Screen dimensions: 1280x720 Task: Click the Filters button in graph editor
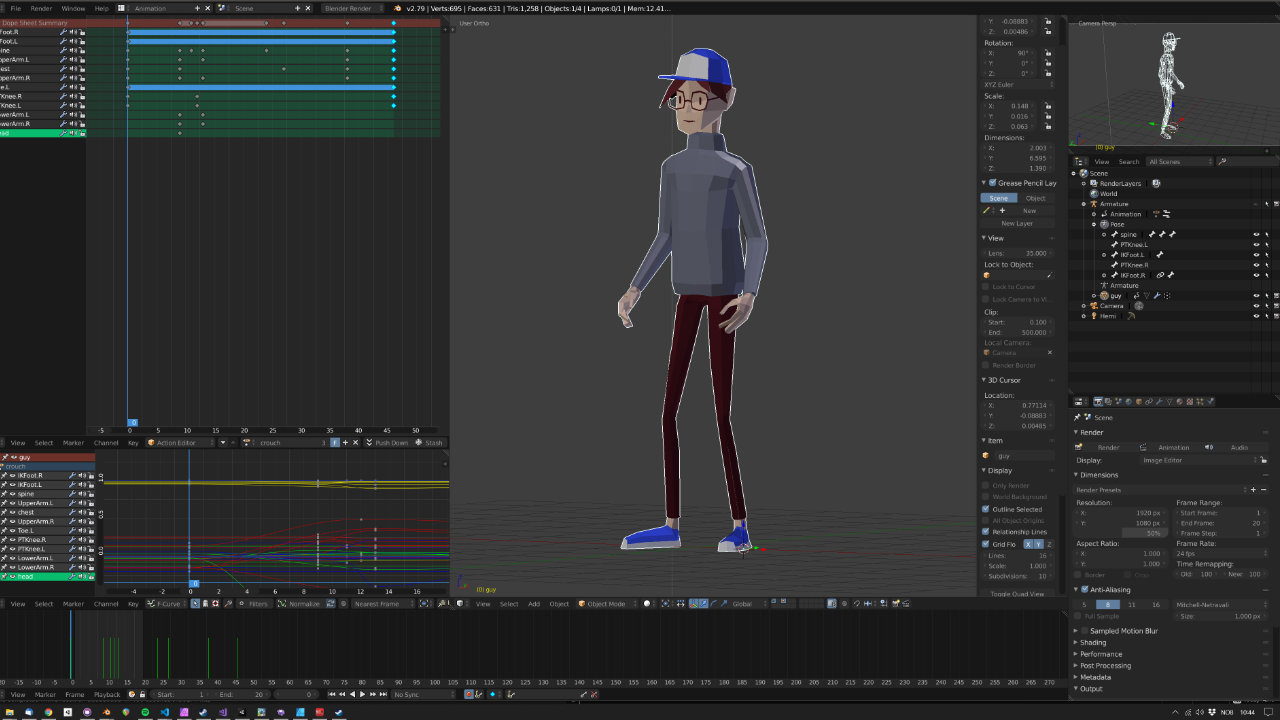(257, 604)
